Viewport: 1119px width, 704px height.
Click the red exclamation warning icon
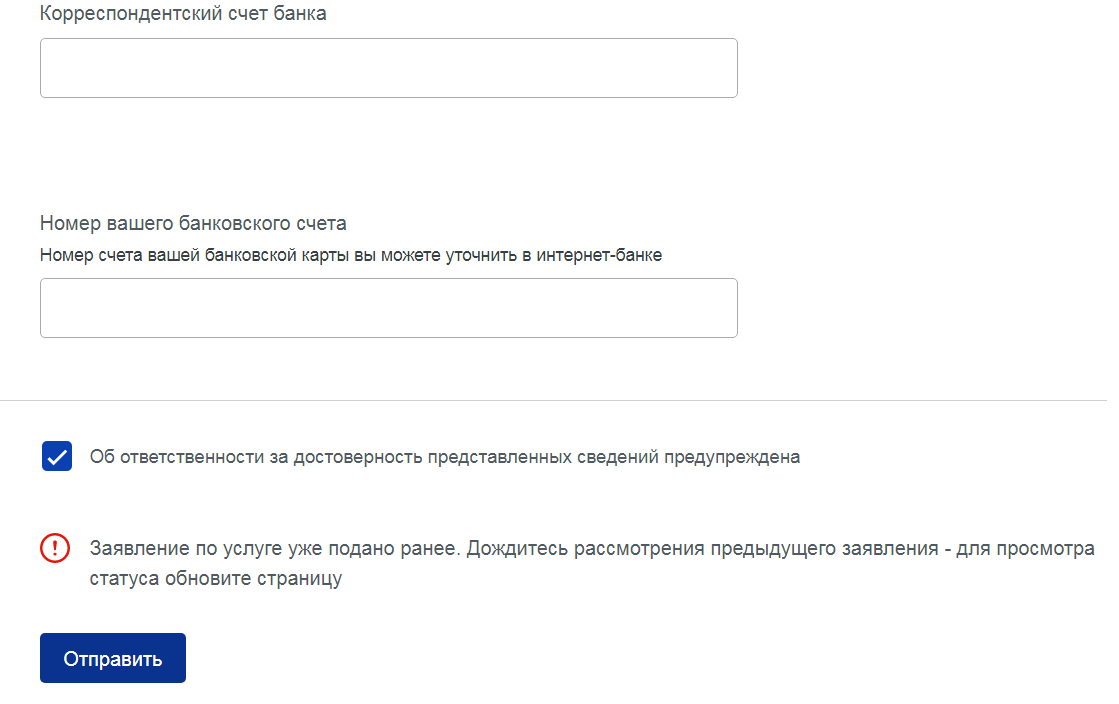click(x=55, y=548)
